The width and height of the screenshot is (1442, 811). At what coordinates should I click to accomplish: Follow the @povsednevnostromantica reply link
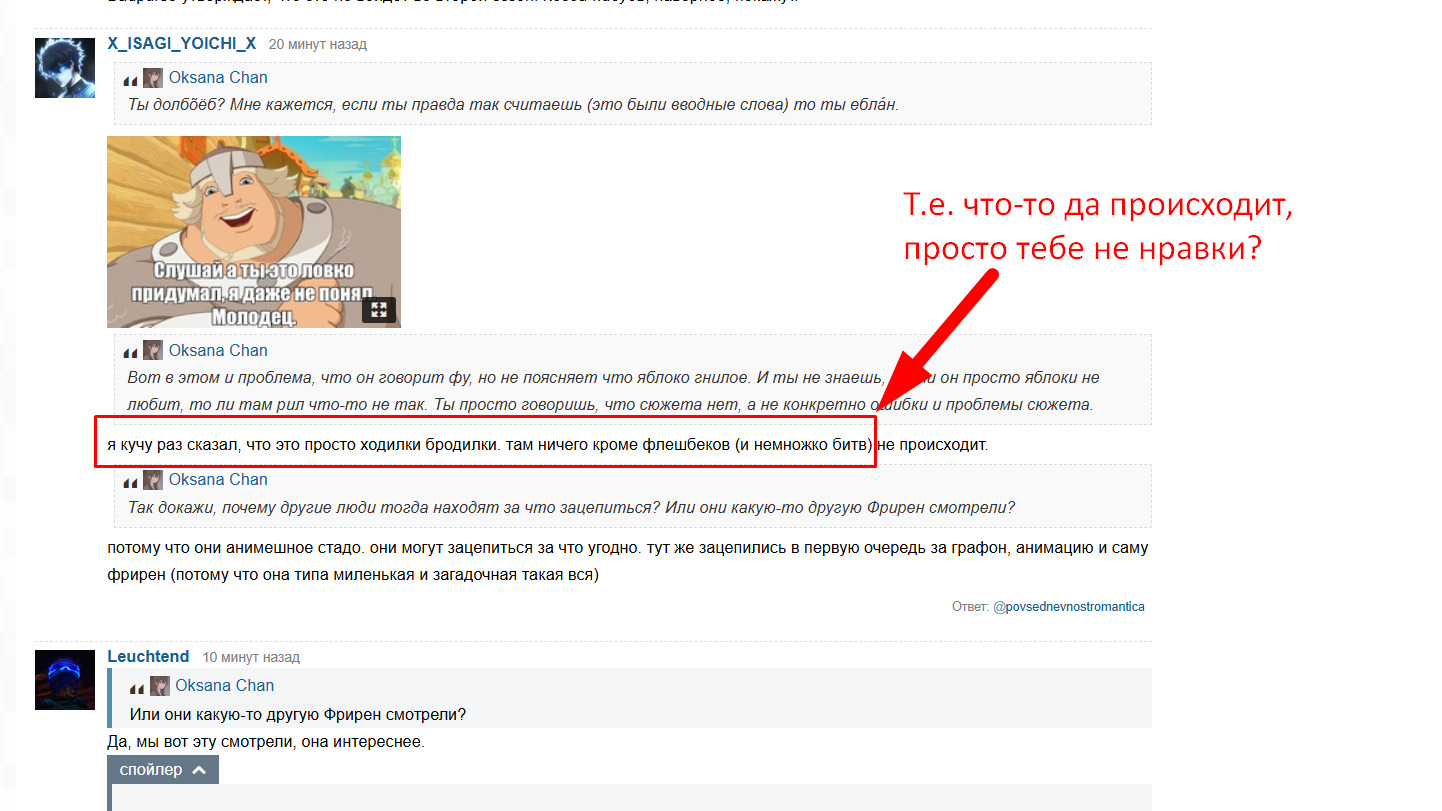click(x=1068, y=607)
